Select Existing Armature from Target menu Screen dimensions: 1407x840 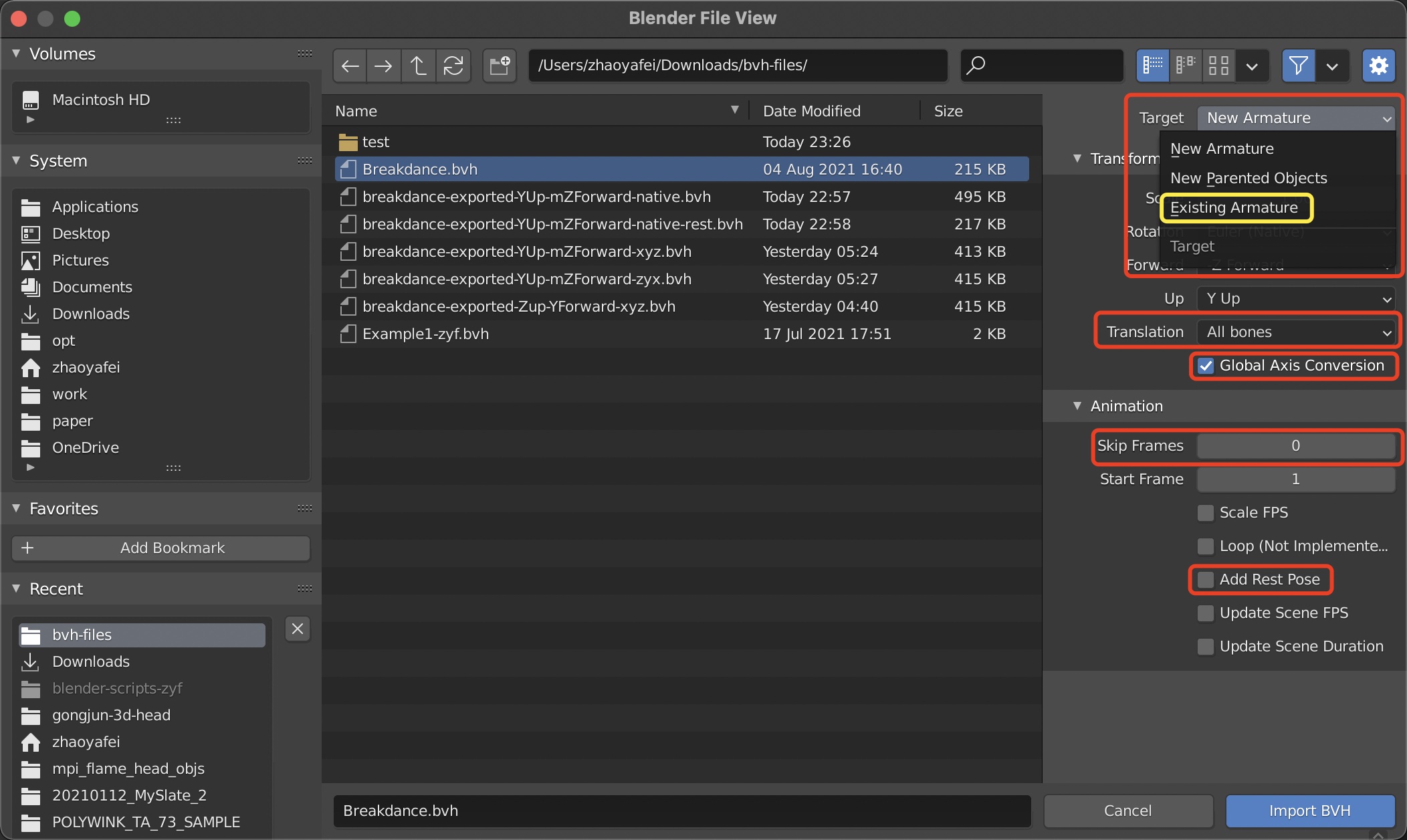[1234, 207]
